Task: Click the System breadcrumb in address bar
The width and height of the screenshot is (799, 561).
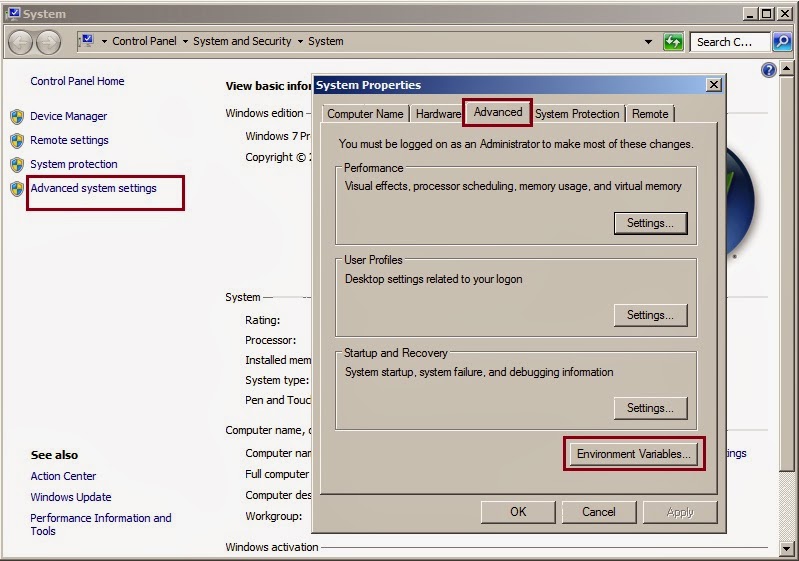Action: [326, 41]
